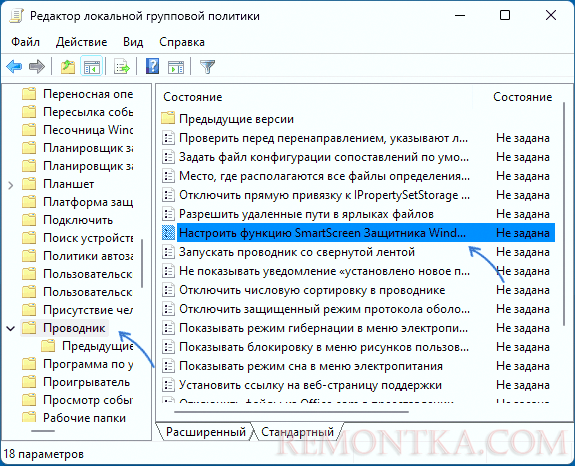This screenshot has height=466, width=575.
Task: Click the Back arrow toolbar icon
Action: pos(14,67)
